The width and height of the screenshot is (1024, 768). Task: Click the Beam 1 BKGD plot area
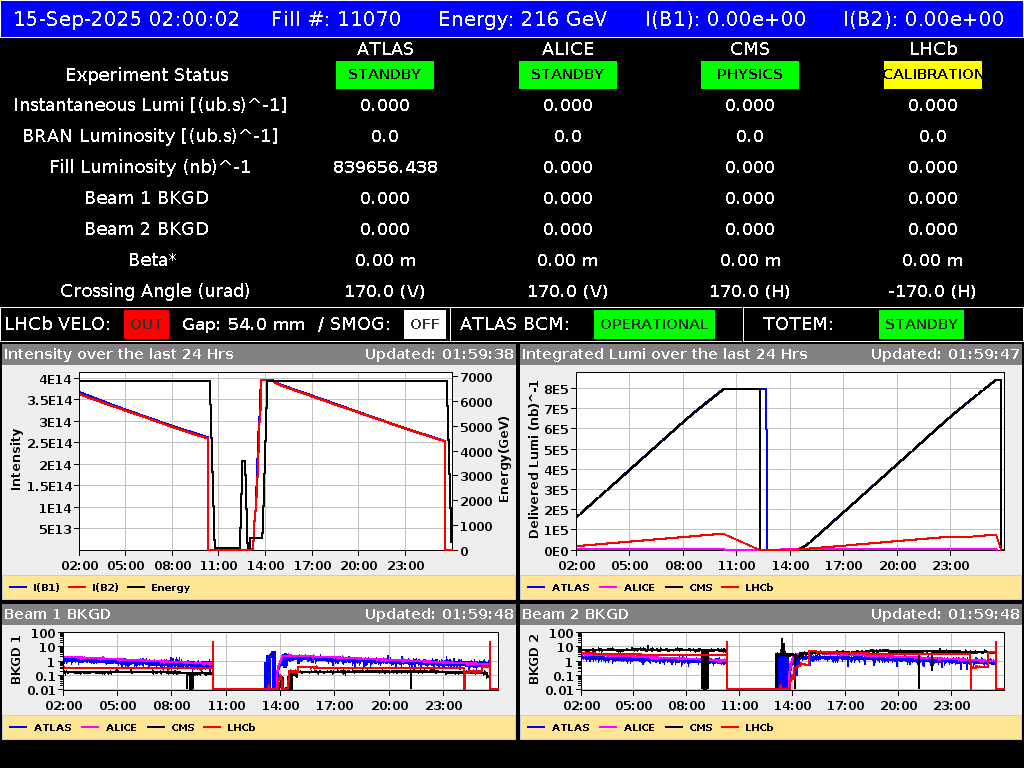point(281,662)
